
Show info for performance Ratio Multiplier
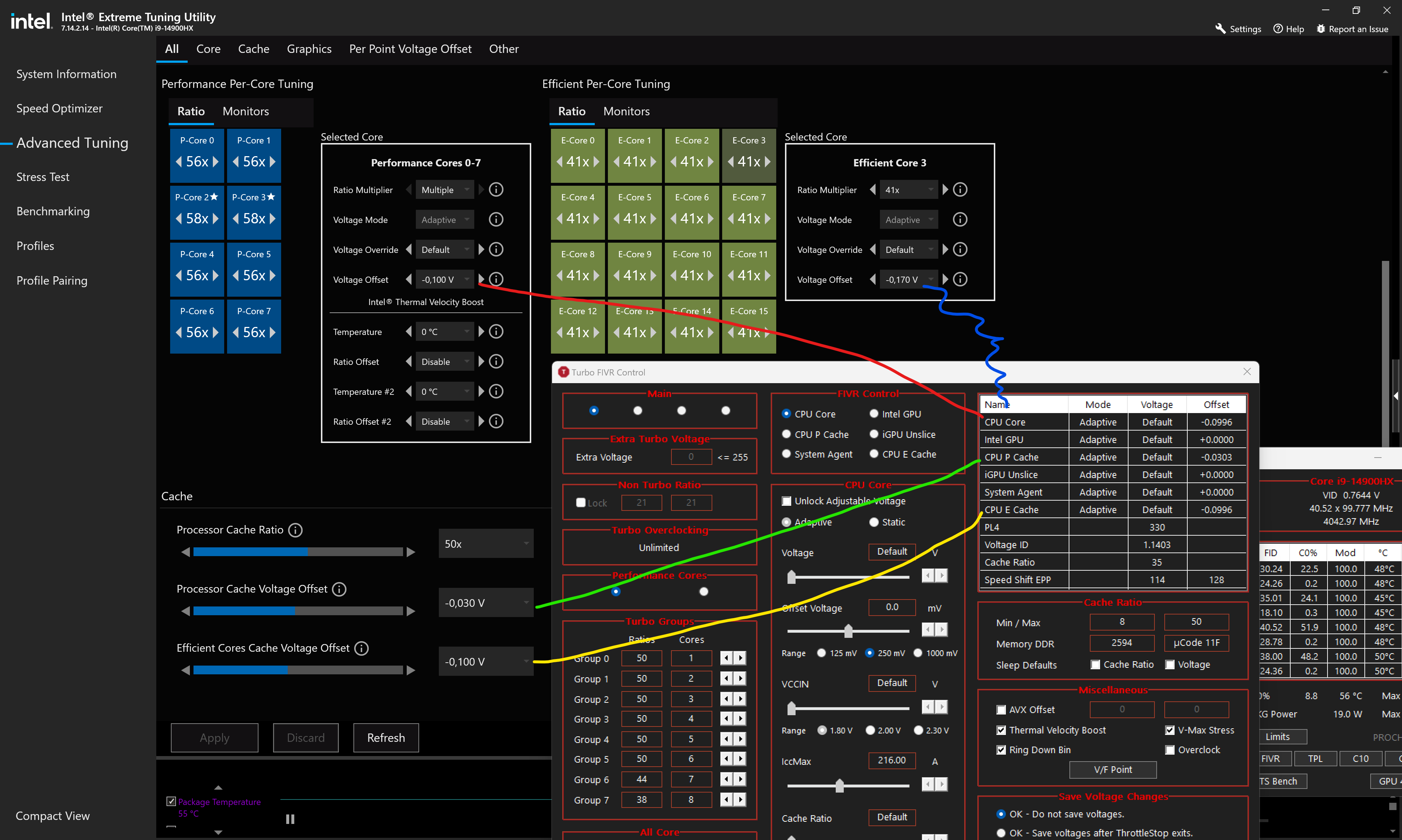click(x=496, y=190)
